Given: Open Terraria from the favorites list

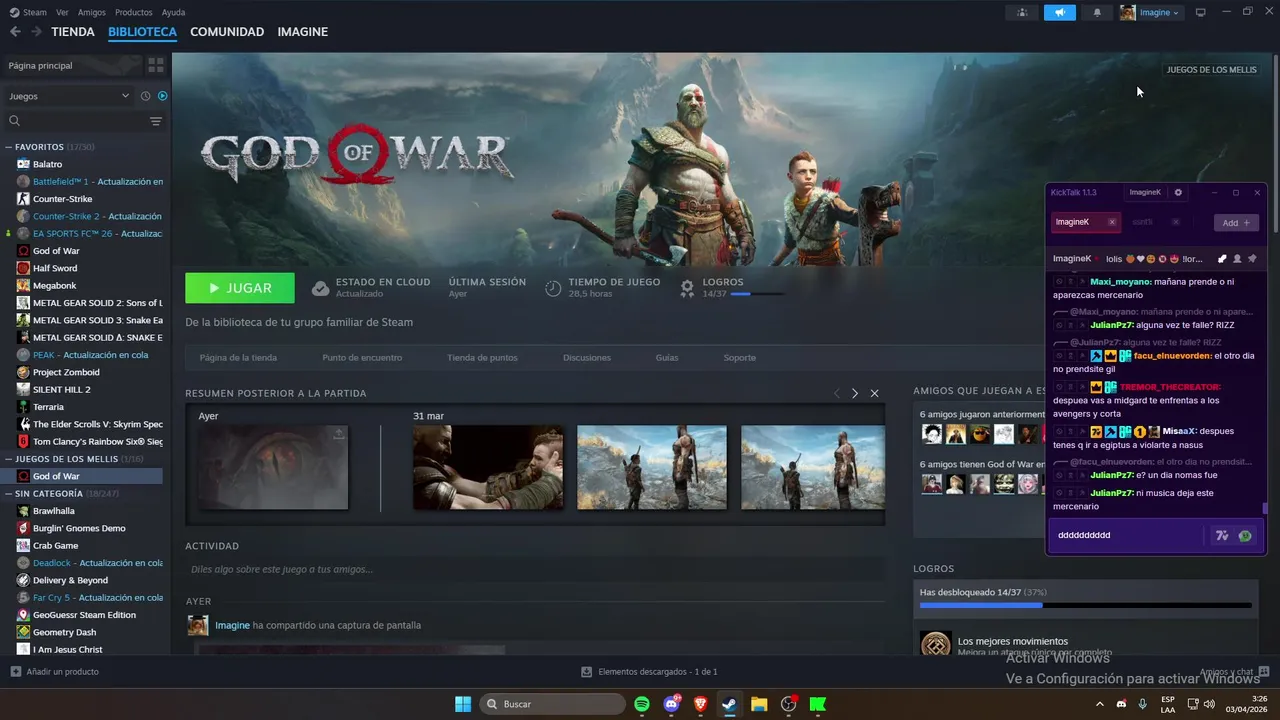Looking at the screenshot, I should coord(48,407).
